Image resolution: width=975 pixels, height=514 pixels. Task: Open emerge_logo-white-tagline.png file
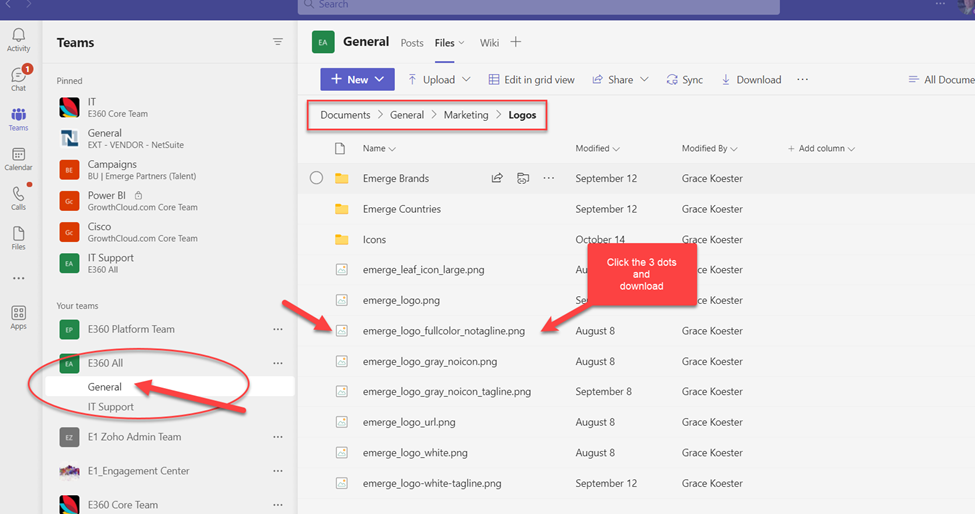[x=432, y=483]
